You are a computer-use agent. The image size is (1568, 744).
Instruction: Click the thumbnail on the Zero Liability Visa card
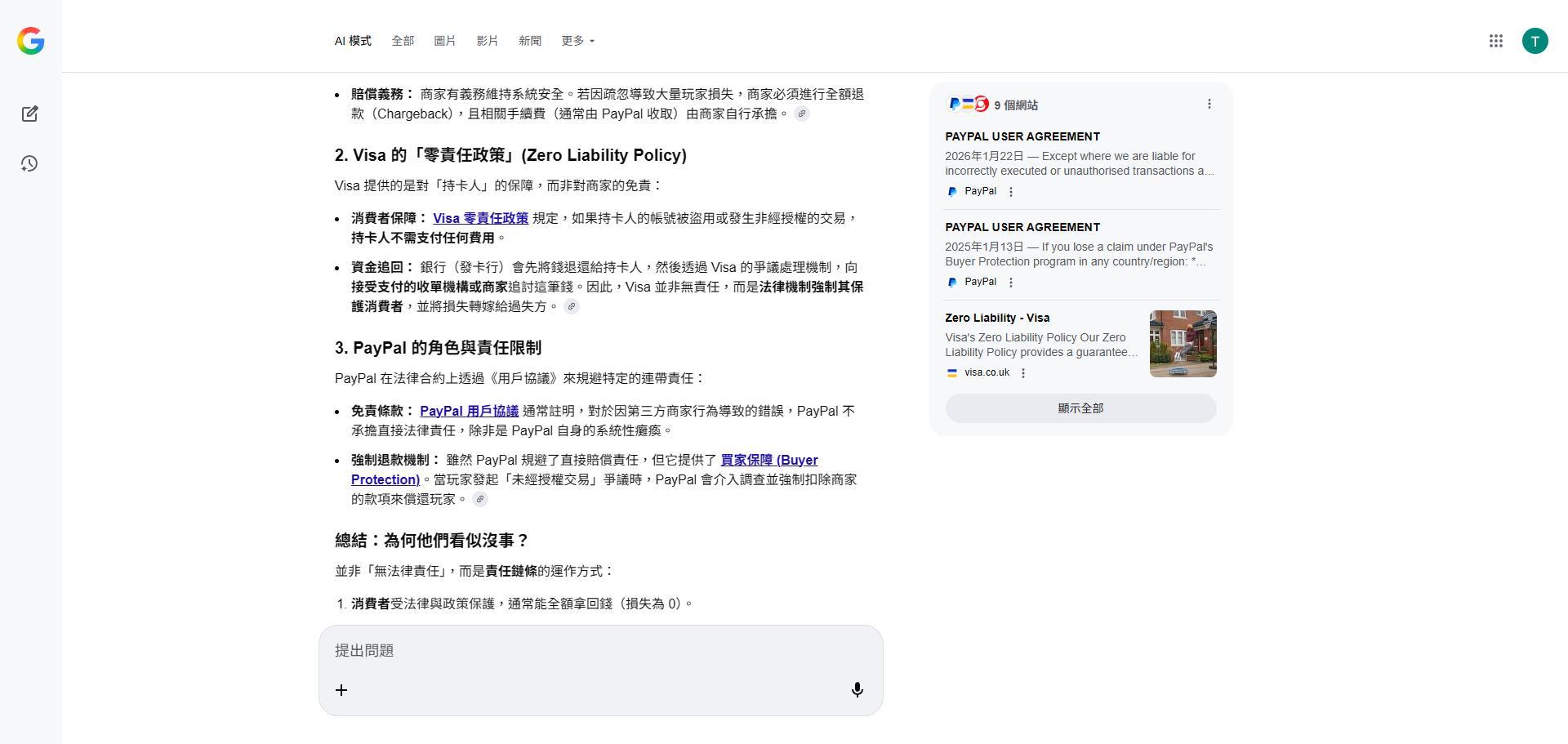1182,343
